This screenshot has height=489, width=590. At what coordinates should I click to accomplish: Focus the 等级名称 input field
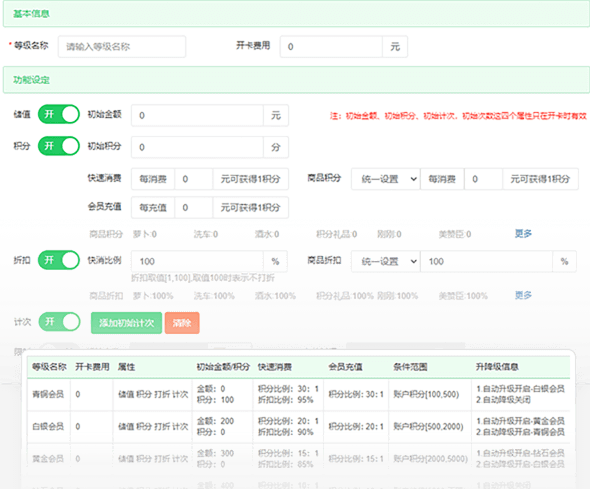pos(122,47)
